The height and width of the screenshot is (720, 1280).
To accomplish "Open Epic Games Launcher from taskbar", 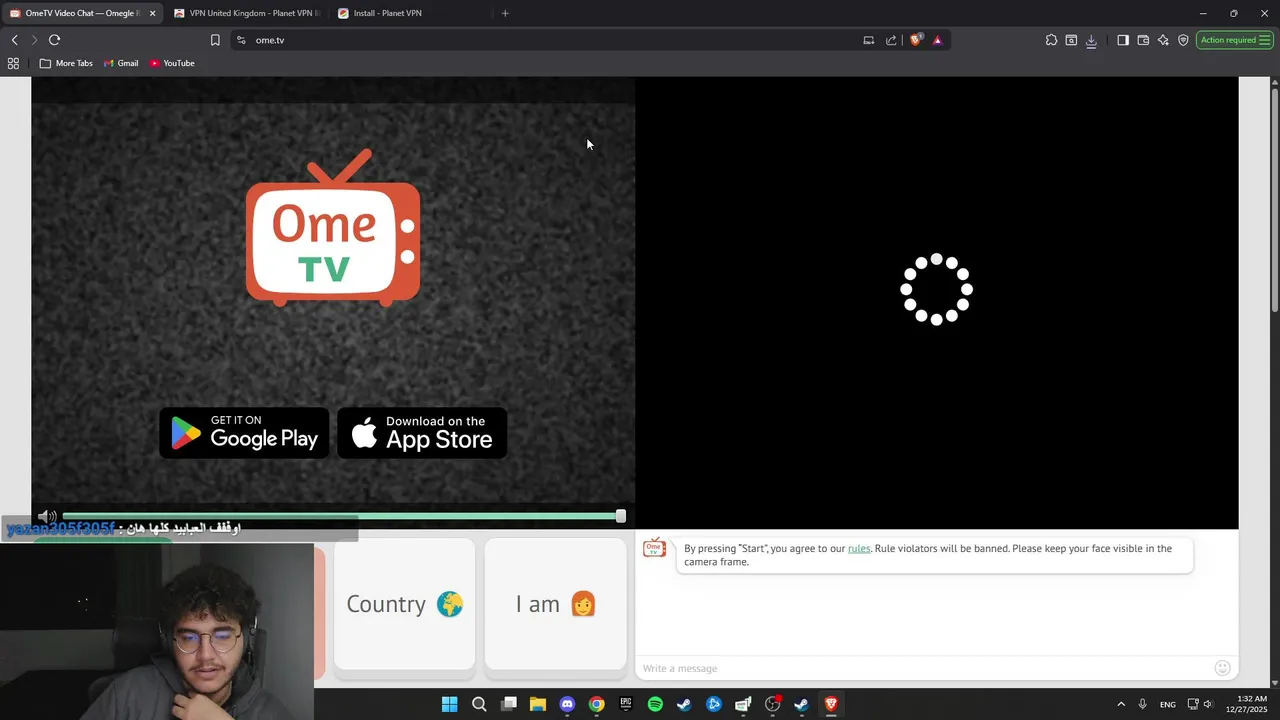I will [x=626, y=704].
